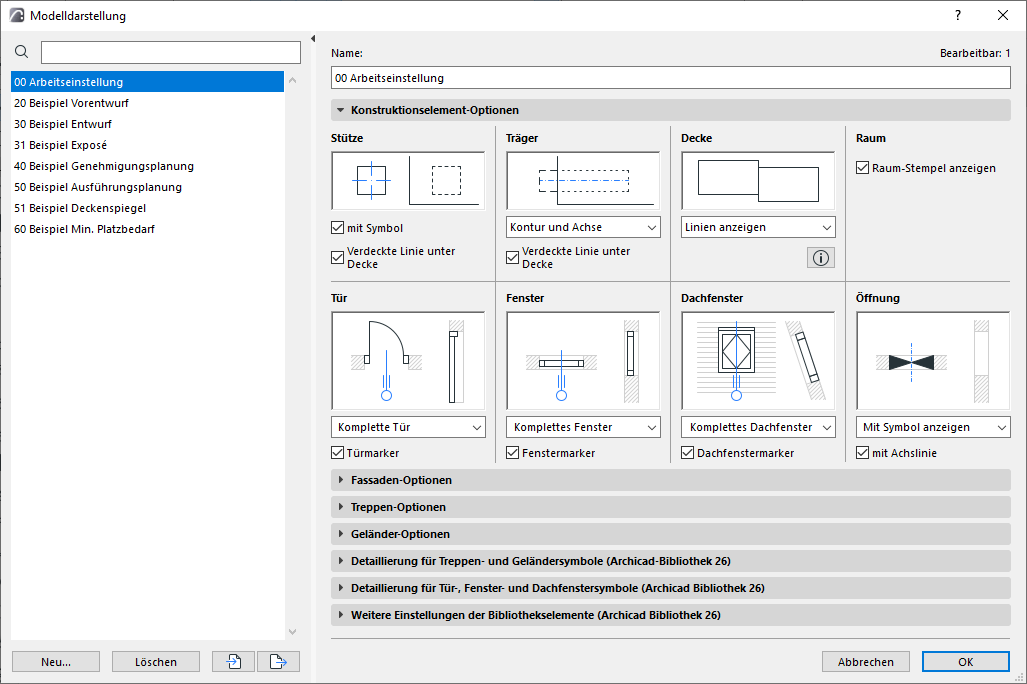Screen dimensions: 1027x684
Task: Open the Kontur und Achse dropdown for Träger
Action: pos(582,227)
